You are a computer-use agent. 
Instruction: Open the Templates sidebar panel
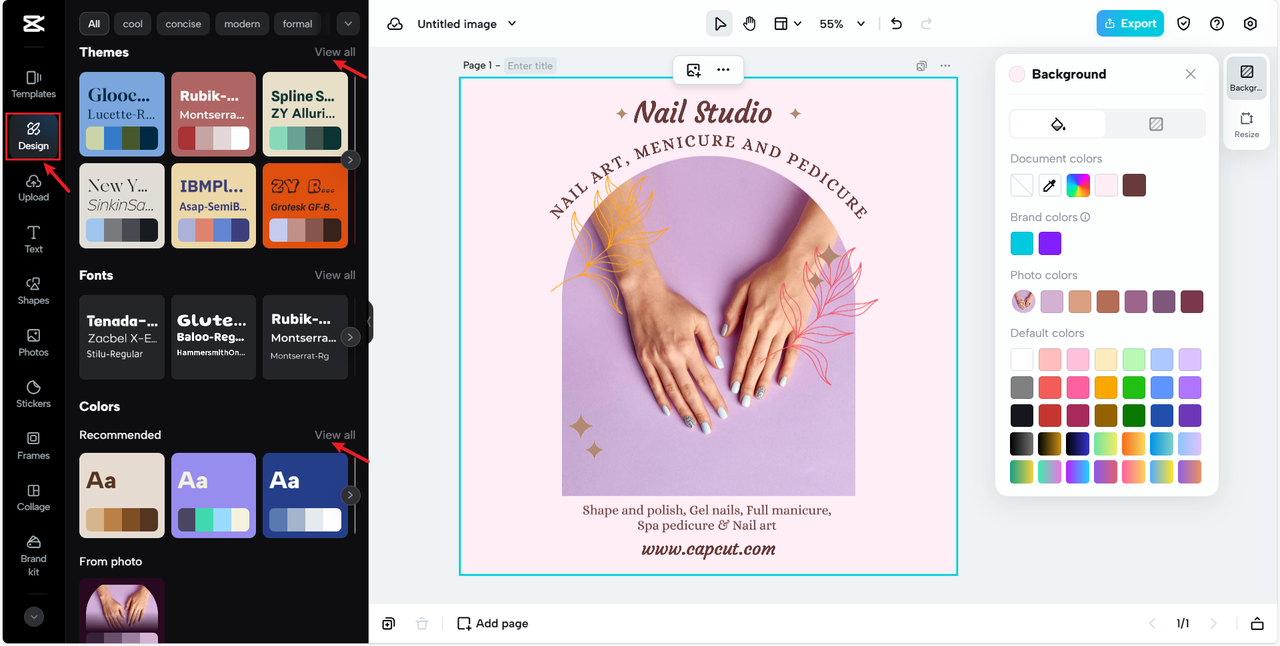(33, 84)
